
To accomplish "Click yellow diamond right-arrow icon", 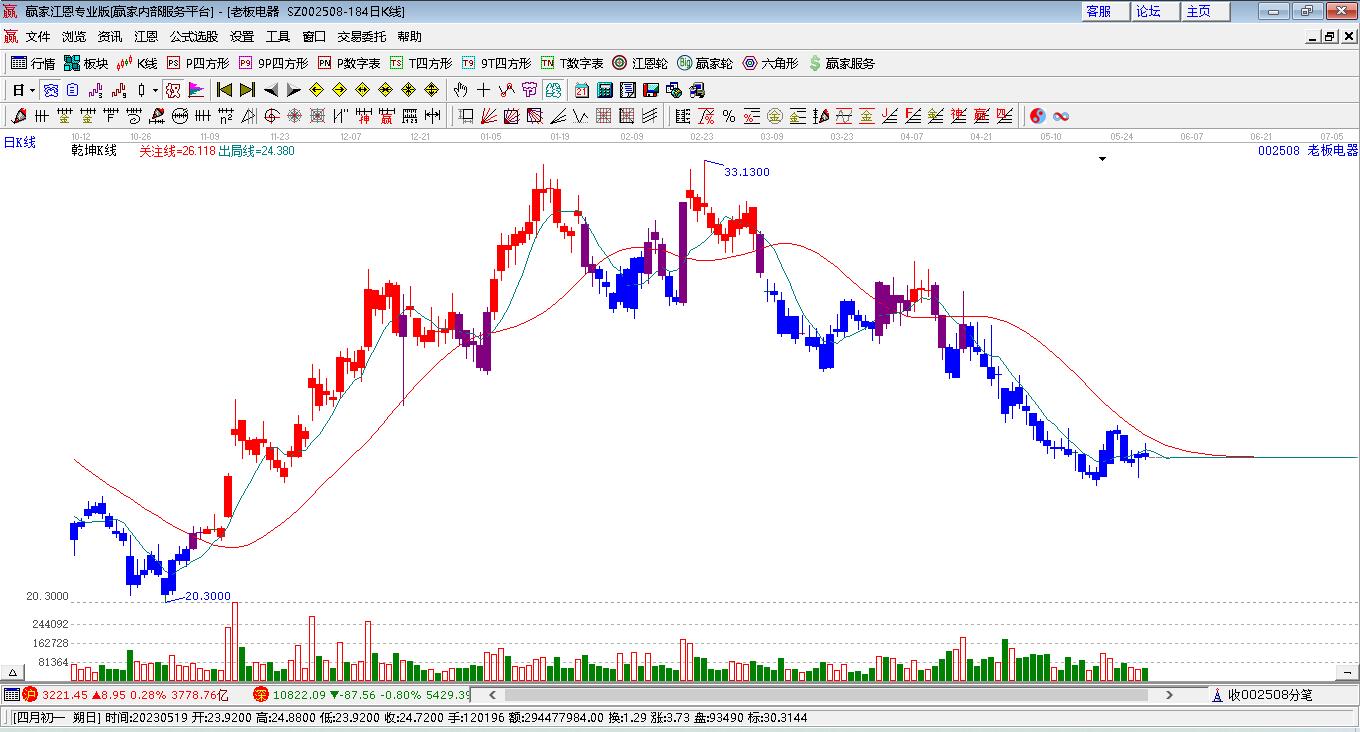I will coord(339,90).
